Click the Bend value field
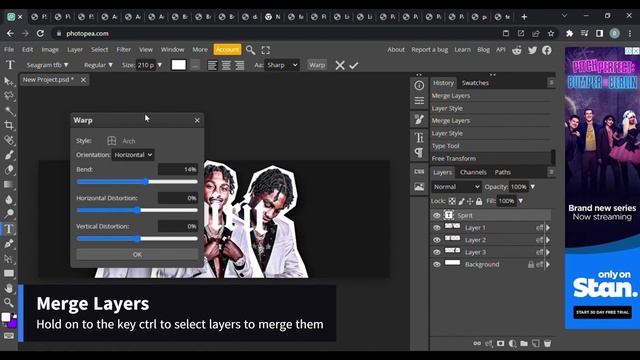 [178, 169]
